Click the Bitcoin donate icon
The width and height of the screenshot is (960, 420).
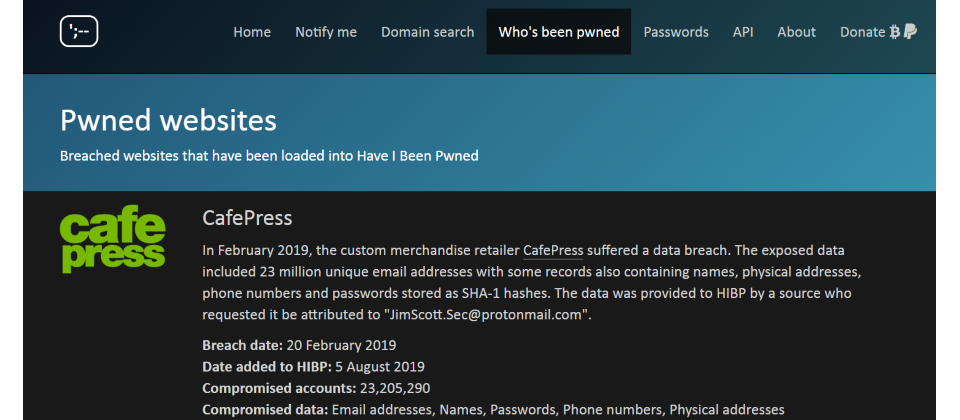895,32
